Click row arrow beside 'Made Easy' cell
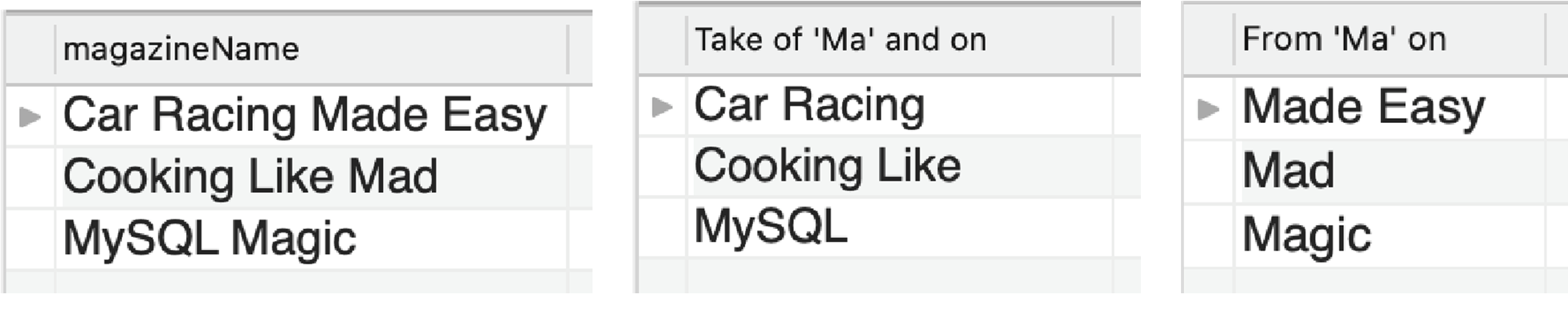The image size is (1568, 323). point(1208,108)
